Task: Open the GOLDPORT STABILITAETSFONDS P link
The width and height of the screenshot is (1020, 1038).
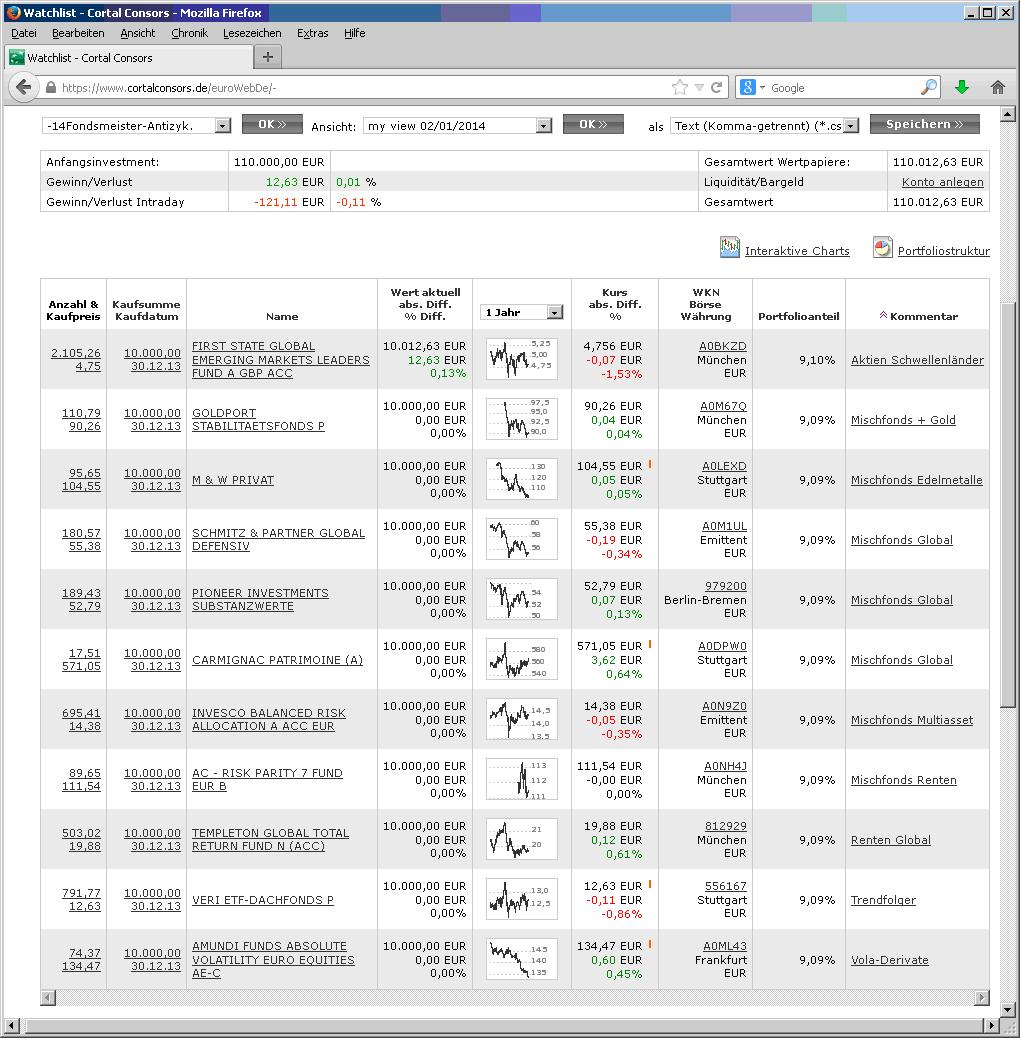Action: point(258,419)
